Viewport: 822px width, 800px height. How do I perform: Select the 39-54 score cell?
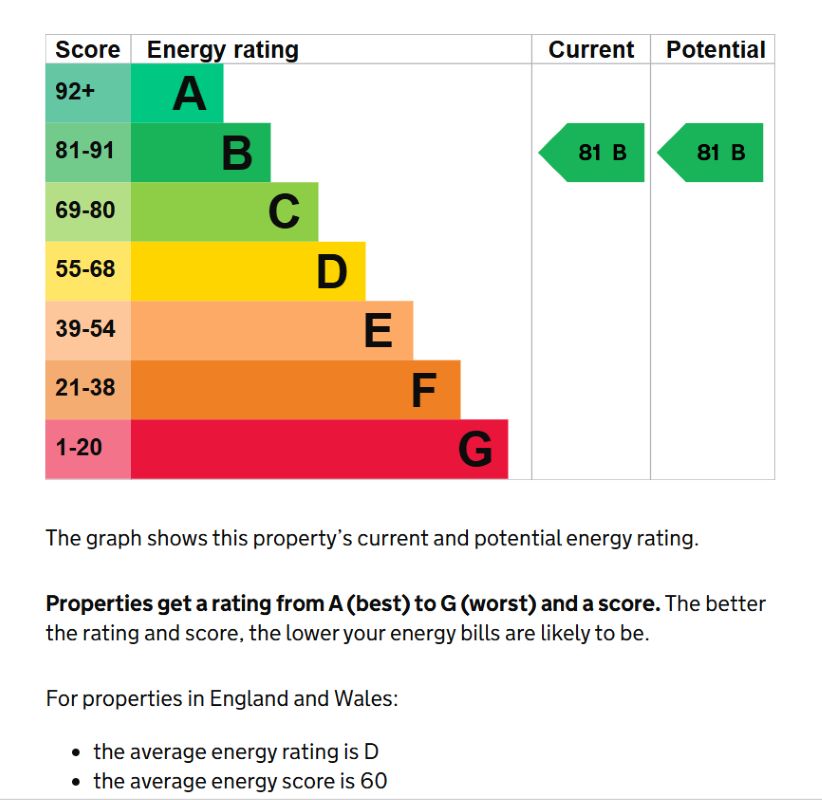point(88,330)
